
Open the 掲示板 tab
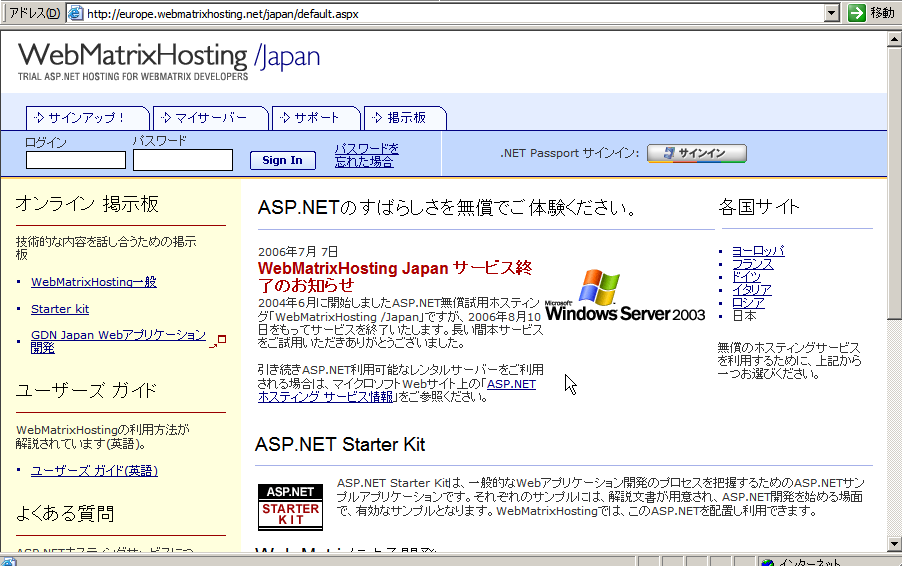click(405, 118)
